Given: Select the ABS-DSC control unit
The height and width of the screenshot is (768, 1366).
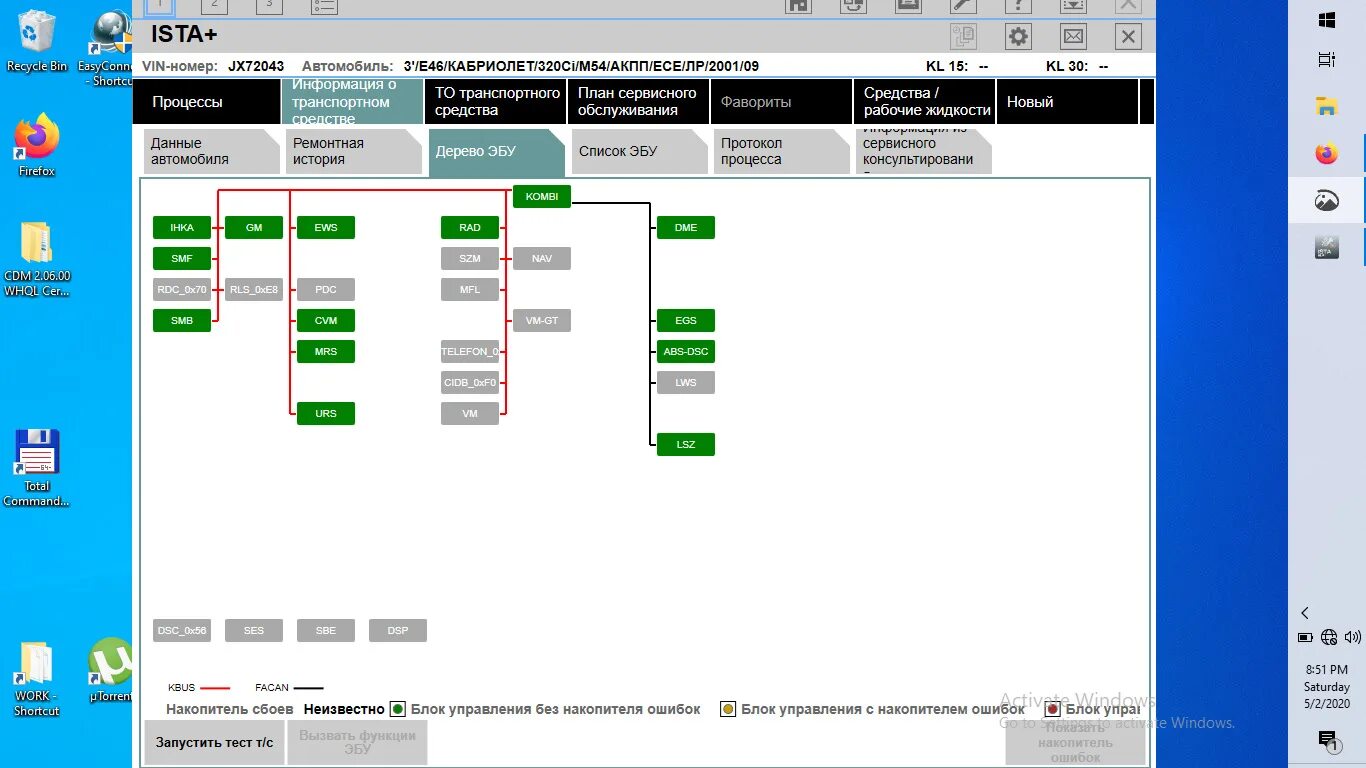Looking at the screenshot, I should coord(686,352).
